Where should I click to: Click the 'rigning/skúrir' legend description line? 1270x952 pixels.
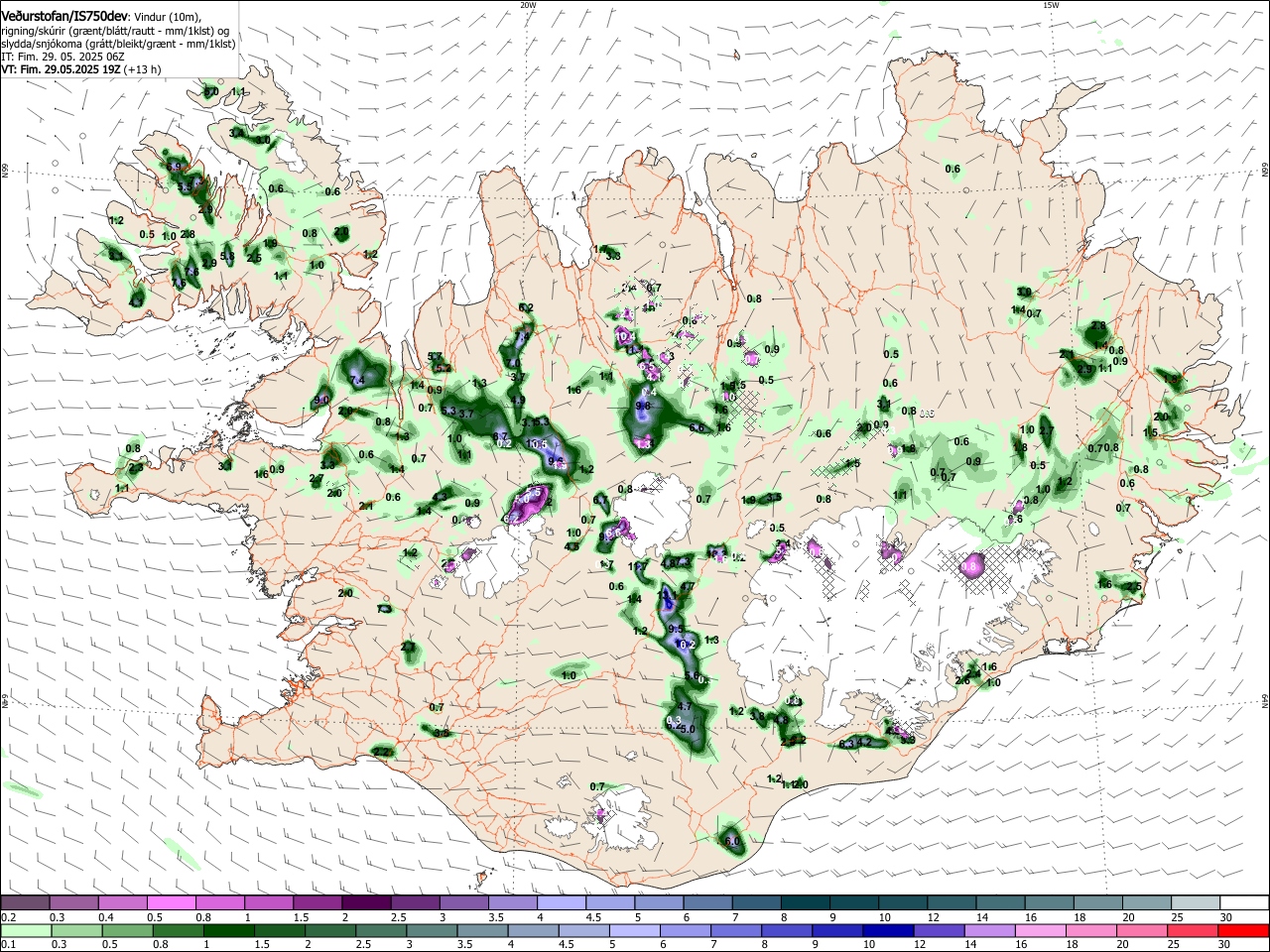coord(114,31)
